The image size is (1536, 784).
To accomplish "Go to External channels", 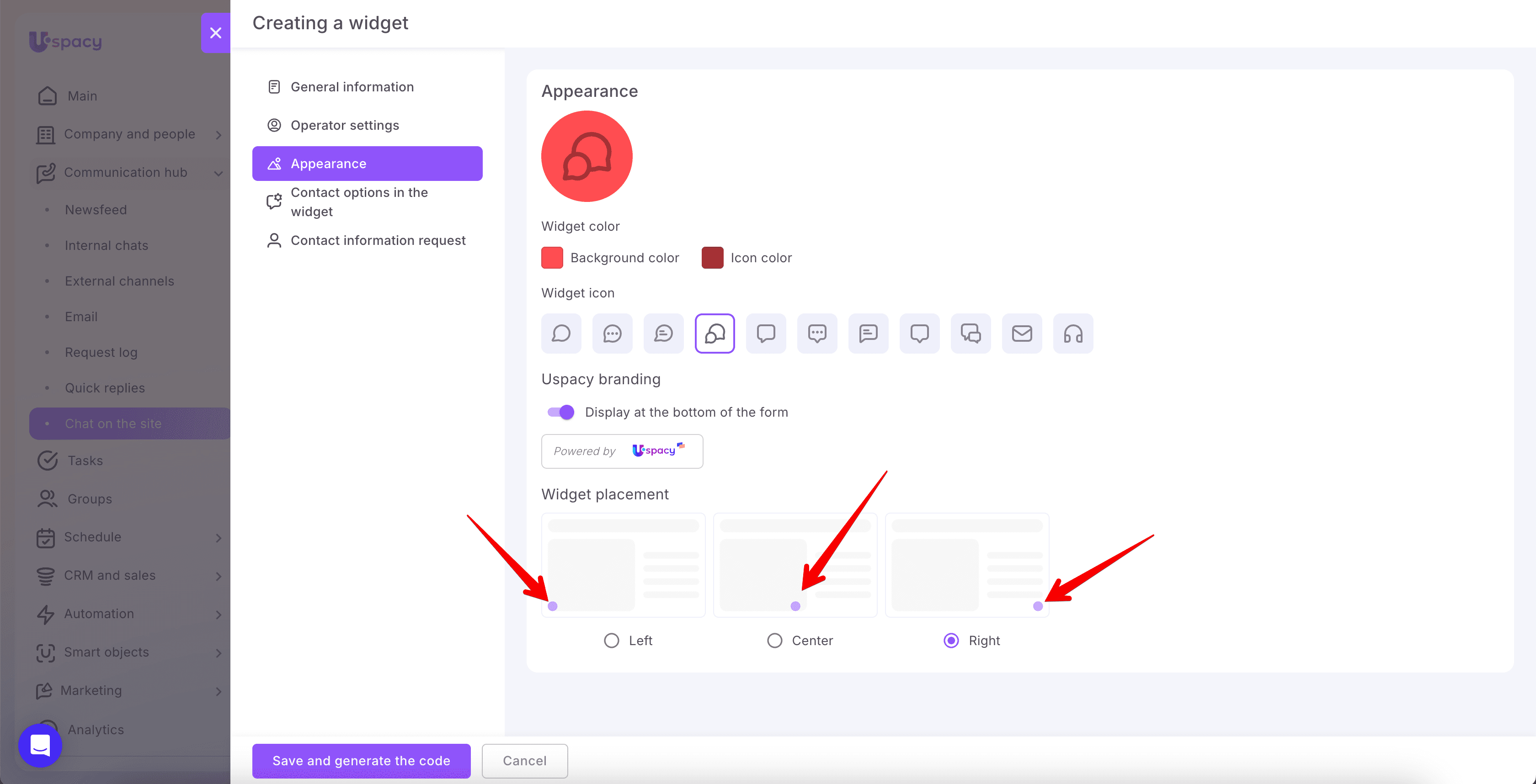I will pyautogui.click(x=119, y=281).
